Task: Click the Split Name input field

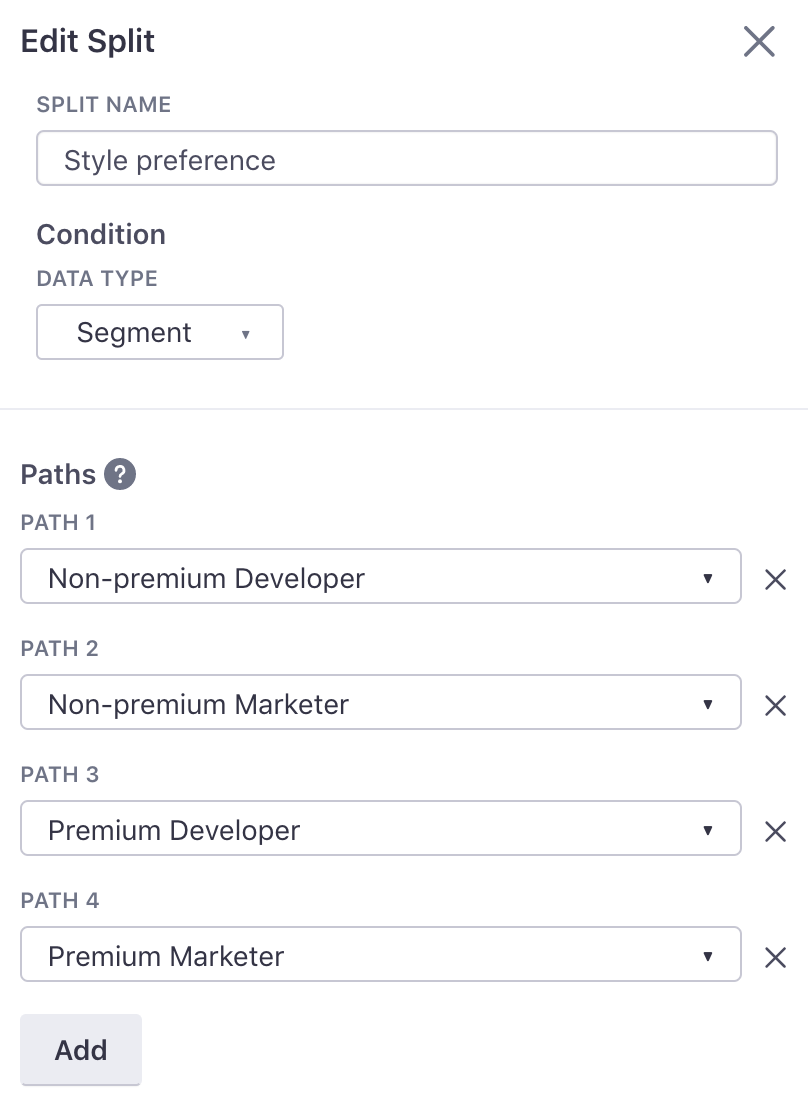Action: (406, 158)
